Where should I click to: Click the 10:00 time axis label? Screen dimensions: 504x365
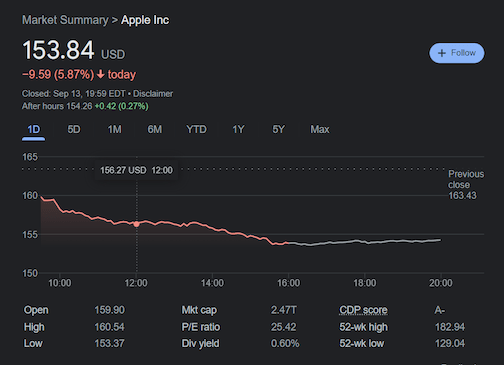(59, 283)
